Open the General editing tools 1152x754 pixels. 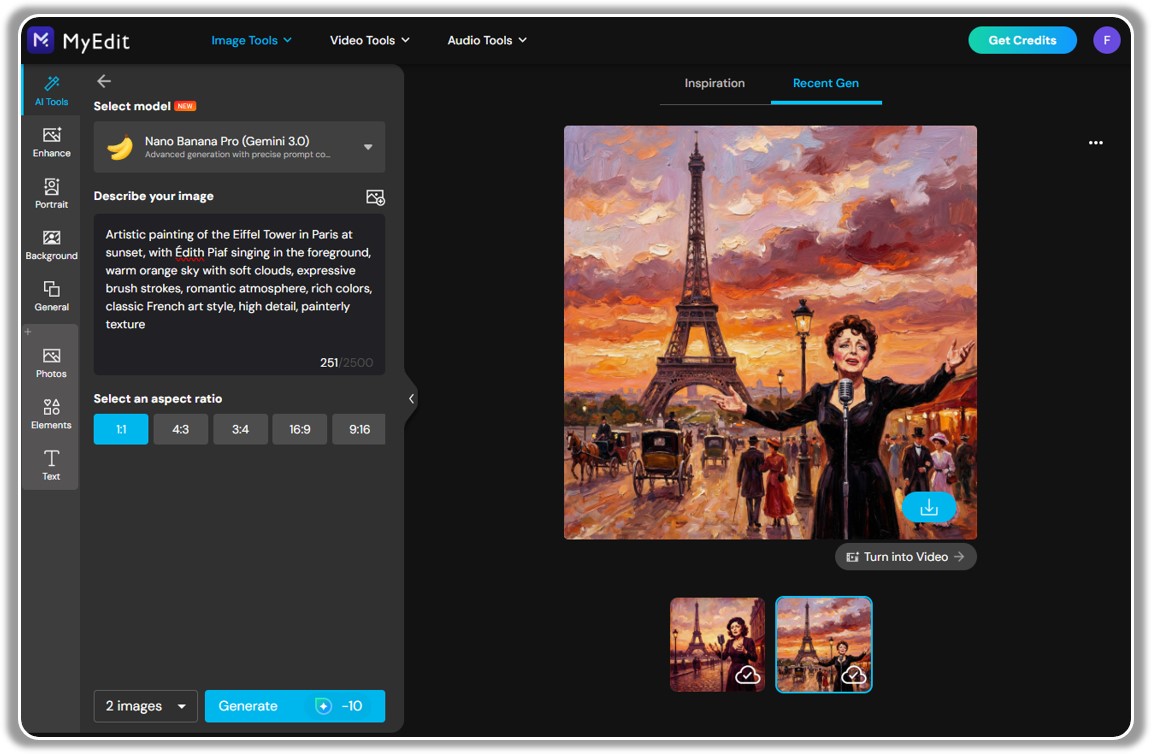[51, 296]
